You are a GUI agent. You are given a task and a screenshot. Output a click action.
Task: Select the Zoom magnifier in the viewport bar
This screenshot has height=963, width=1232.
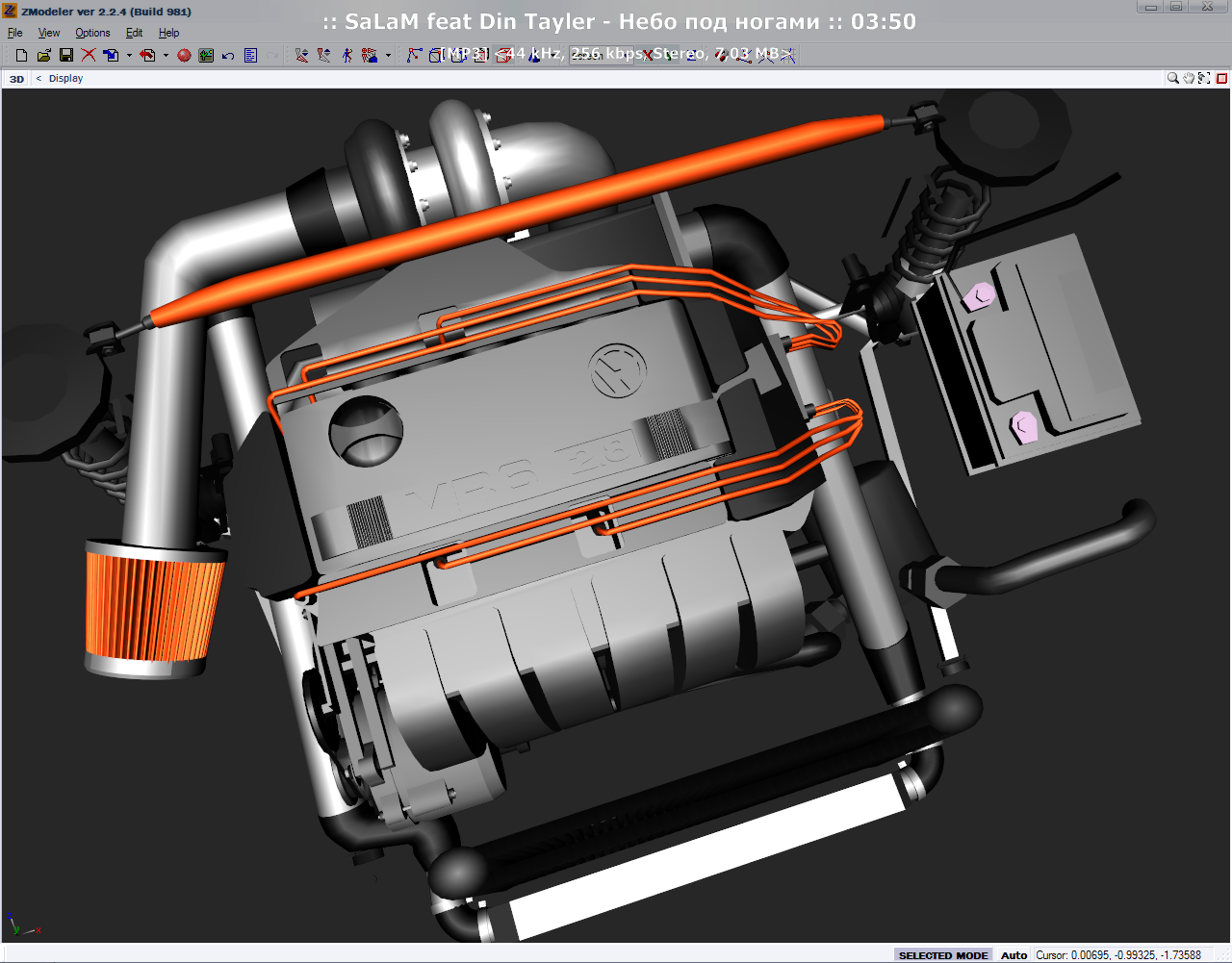coord(1172,78)
